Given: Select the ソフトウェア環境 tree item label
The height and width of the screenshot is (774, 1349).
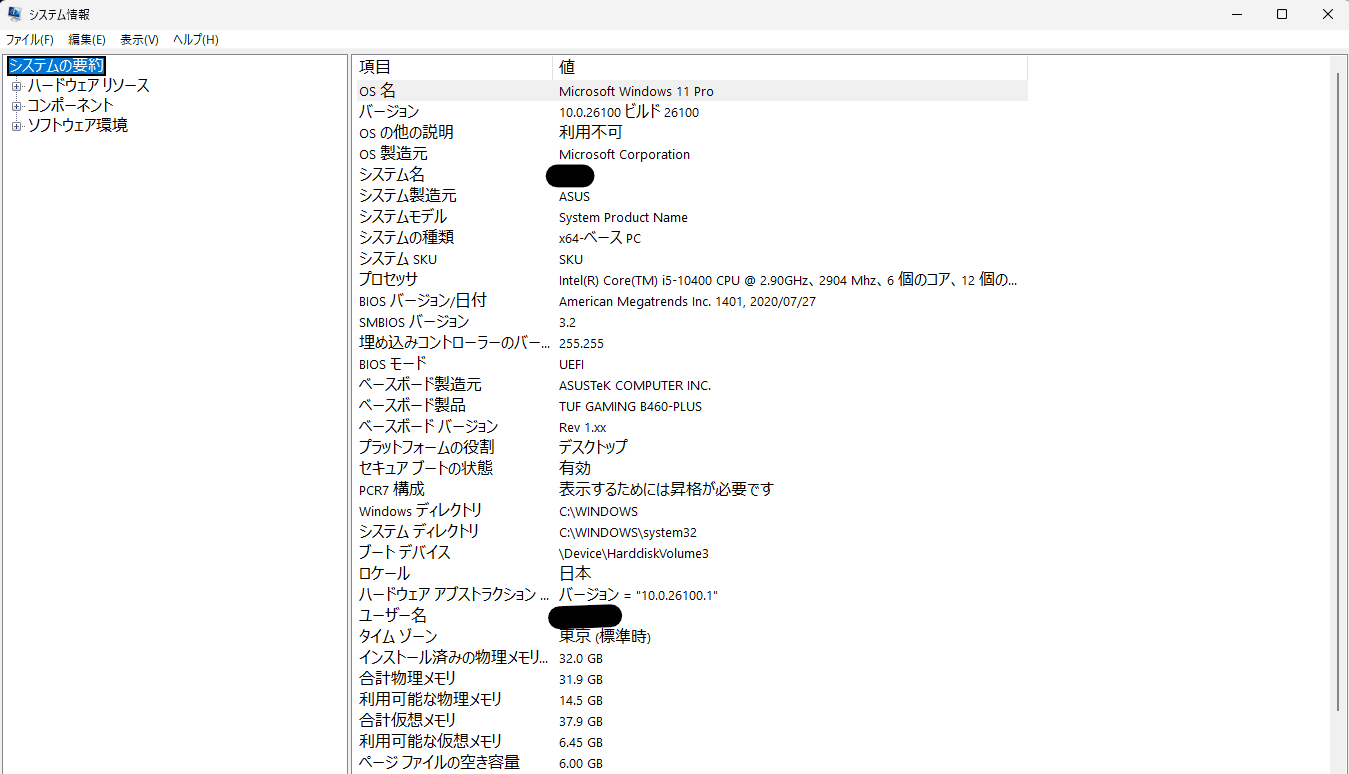Looking at the screenshot, I should 77,126.
